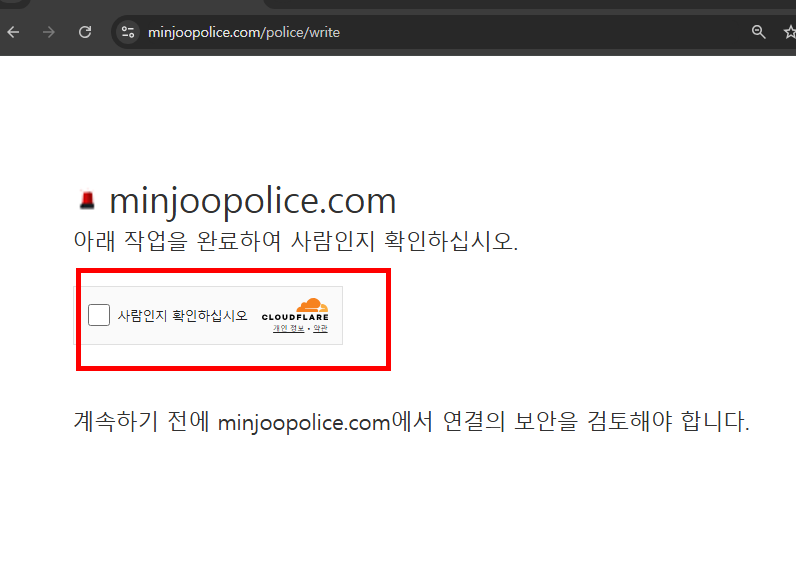Go back with the browser back arrow

click(x=13, y=32)
